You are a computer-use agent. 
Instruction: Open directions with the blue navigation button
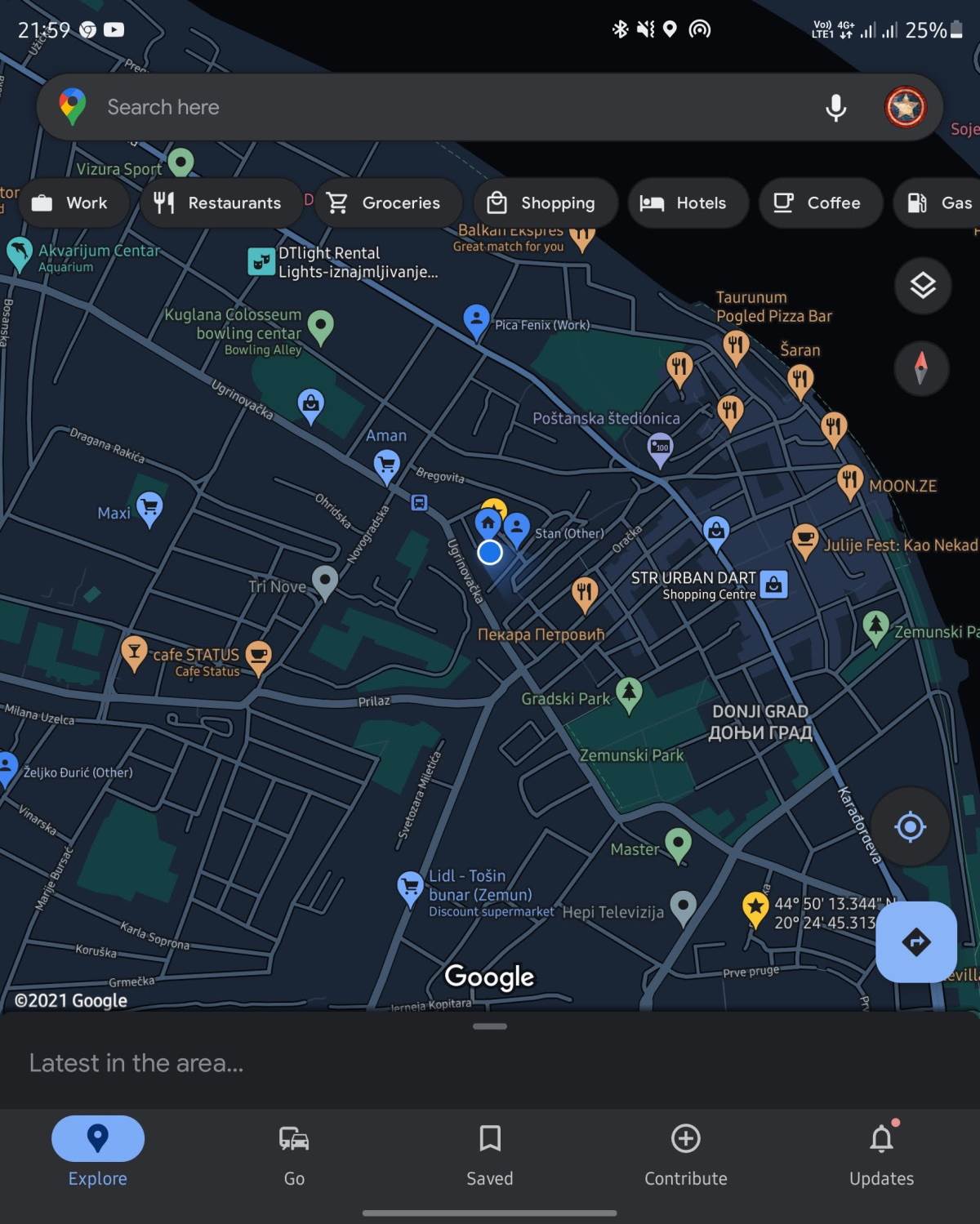click(x=916, y=941)
